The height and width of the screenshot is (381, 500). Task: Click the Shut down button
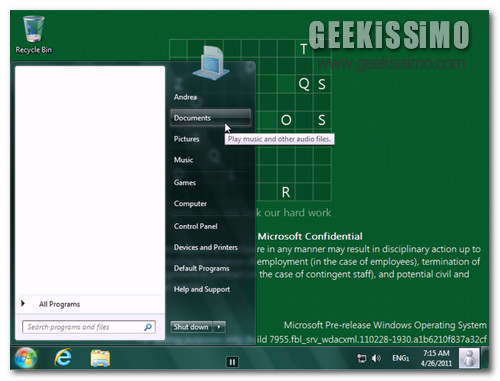click(x=191, y=327)
